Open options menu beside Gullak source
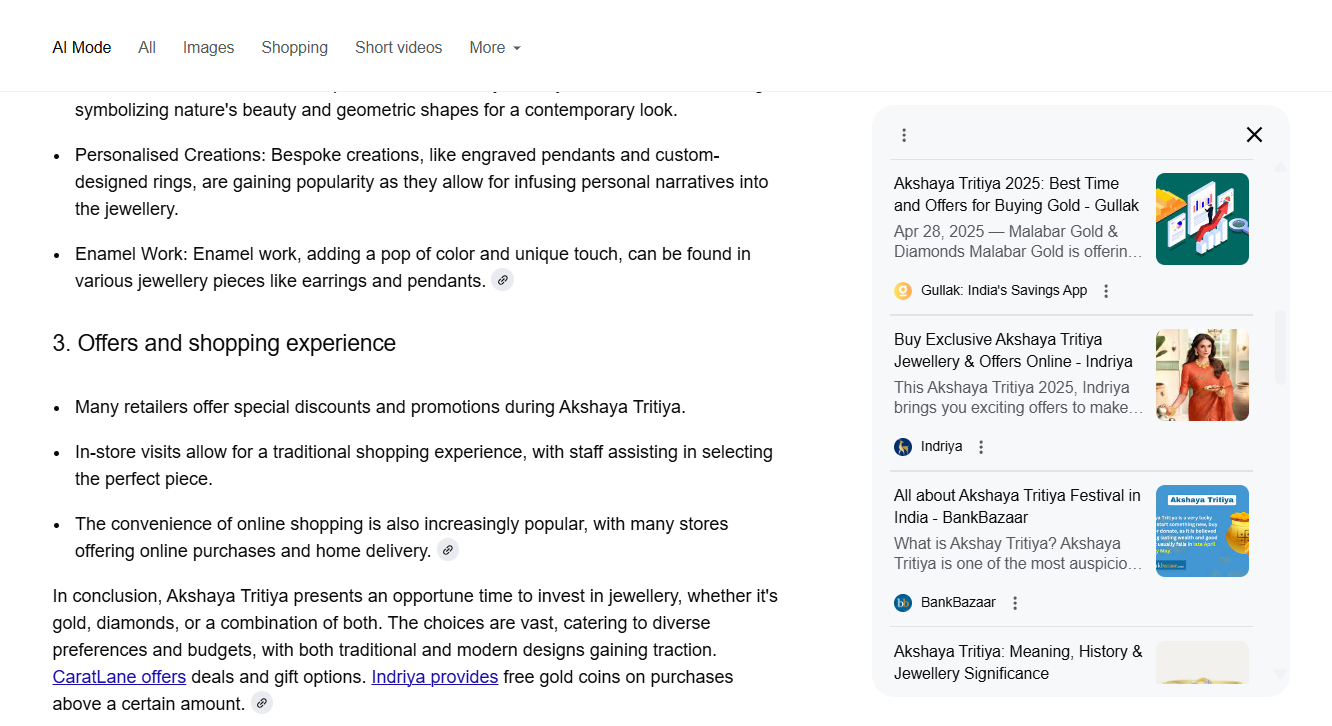Viewport: 1332px width, 726px height. tap(1106, 291)
